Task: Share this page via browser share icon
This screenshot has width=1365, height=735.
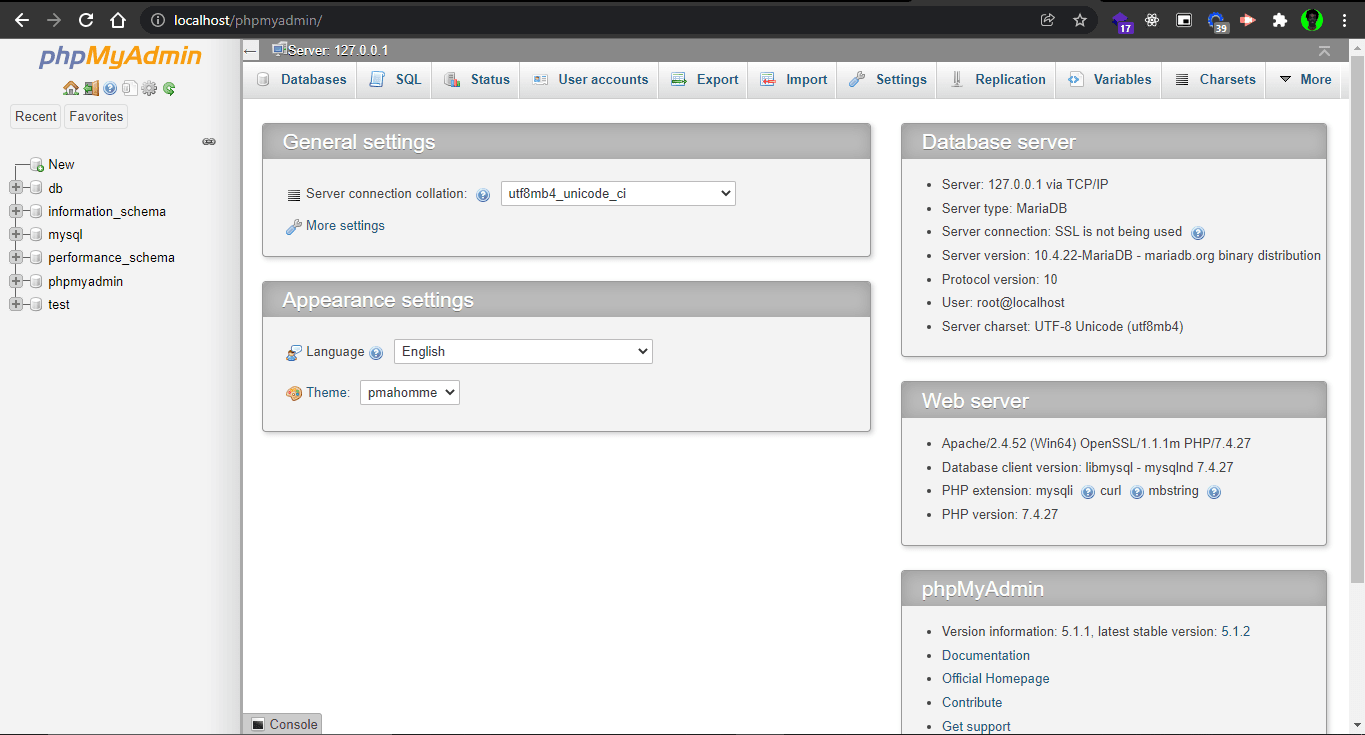Action: (1047, 20)
